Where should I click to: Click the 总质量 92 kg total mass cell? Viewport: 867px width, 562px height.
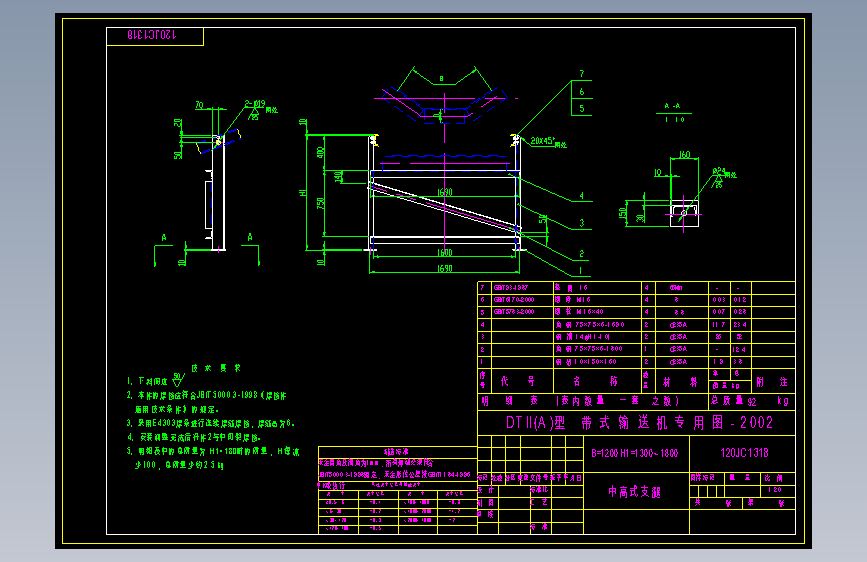tap(751, 401)
